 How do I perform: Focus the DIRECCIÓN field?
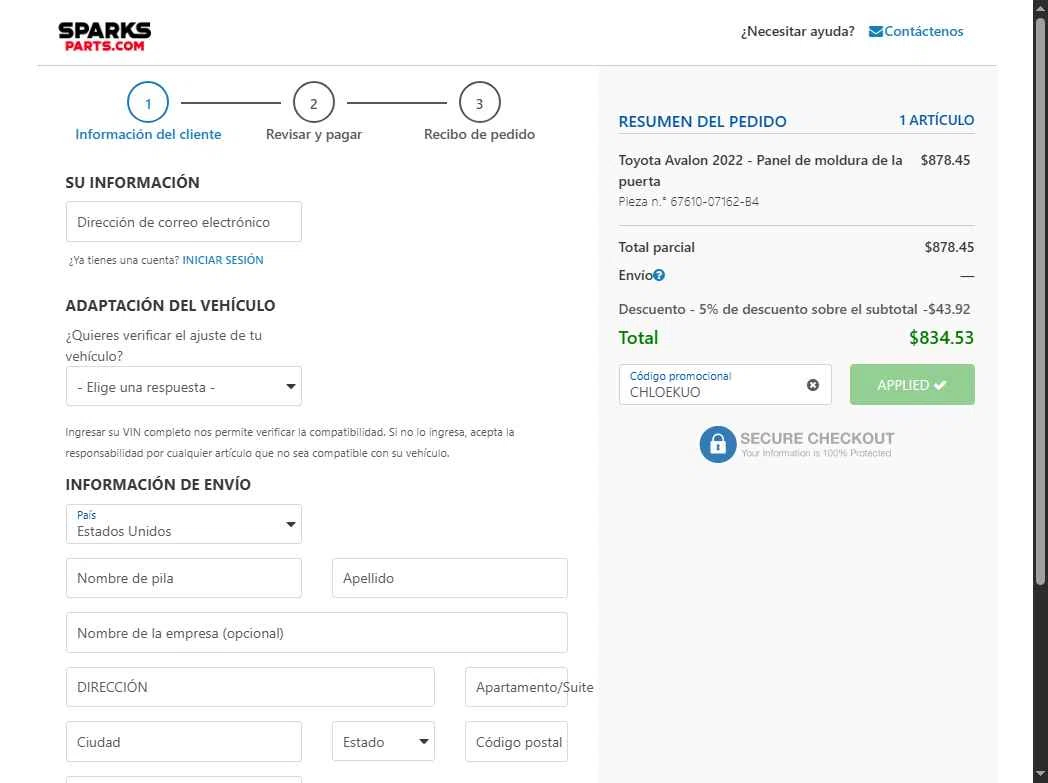coord(250,687)
